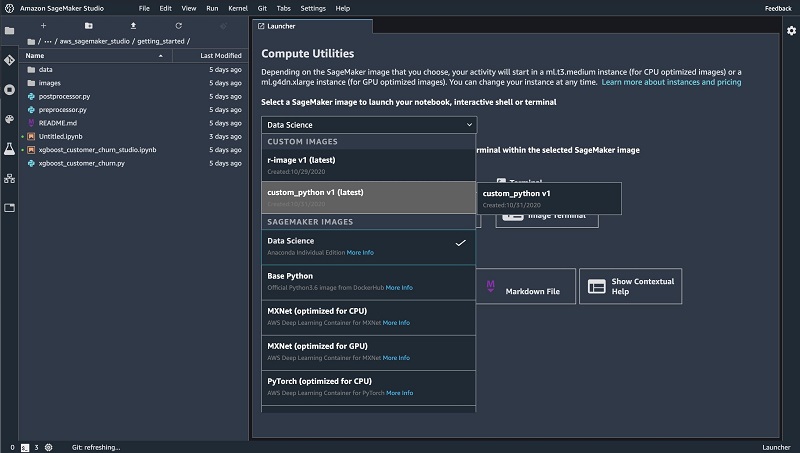Select r-image v1 (latest) custom image

pyautogui.click(x=368, y=165)
